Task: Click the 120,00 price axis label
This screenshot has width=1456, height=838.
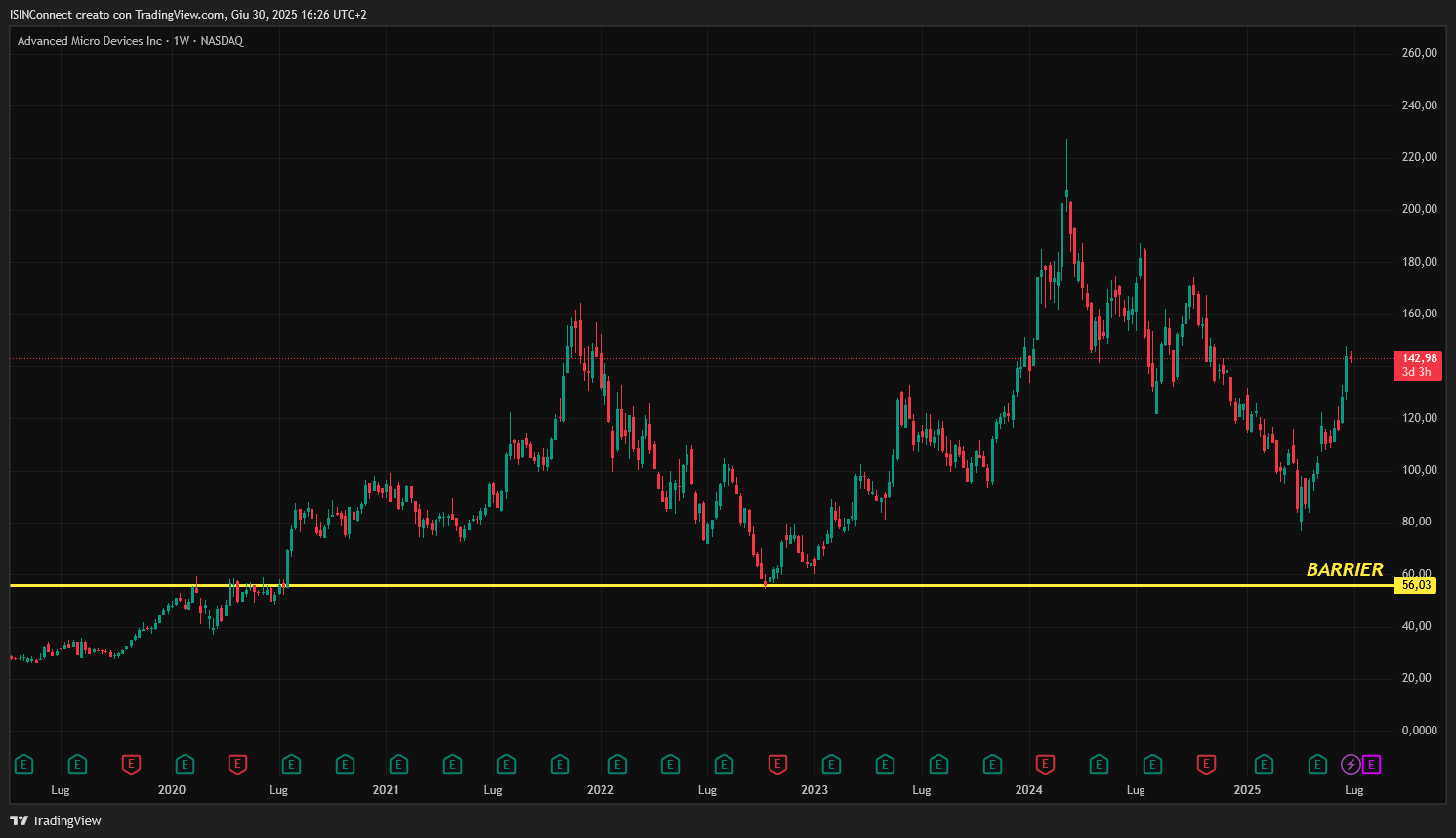Action: point(1419,418)
